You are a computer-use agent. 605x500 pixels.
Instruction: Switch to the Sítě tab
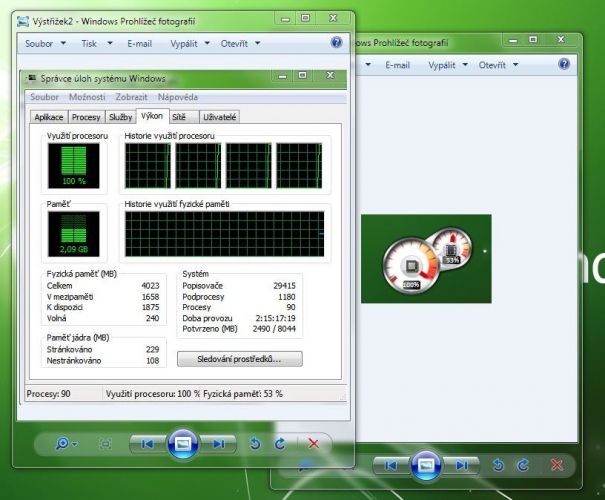[184, 117]
